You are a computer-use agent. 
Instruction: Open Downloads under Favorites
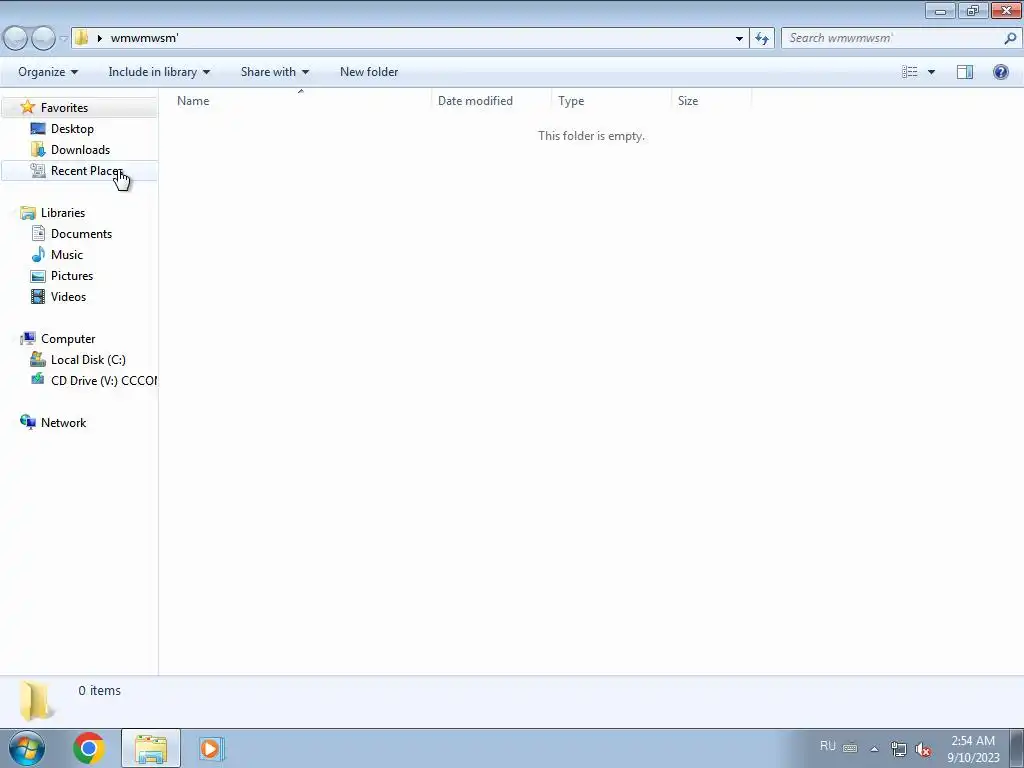[x=80, y=150]
